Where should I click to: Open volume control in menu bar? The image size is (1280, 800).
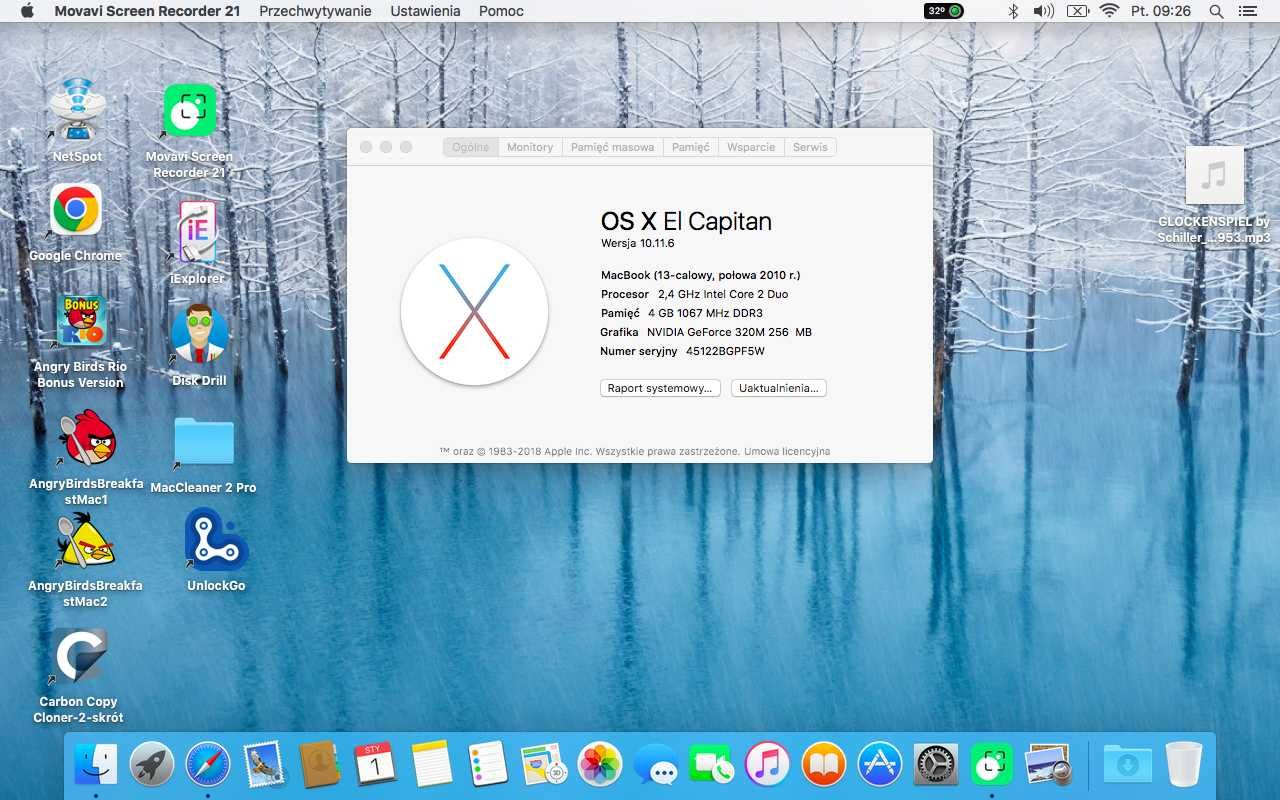[x=1043, y=11]
